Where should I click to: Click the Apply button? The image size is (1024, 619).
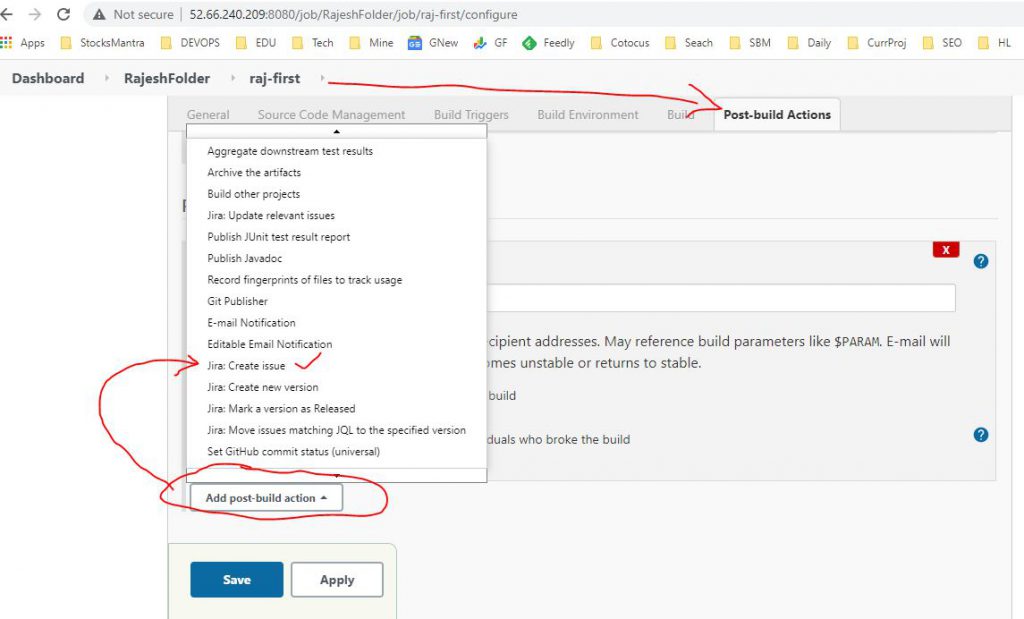tap(337, 580)
